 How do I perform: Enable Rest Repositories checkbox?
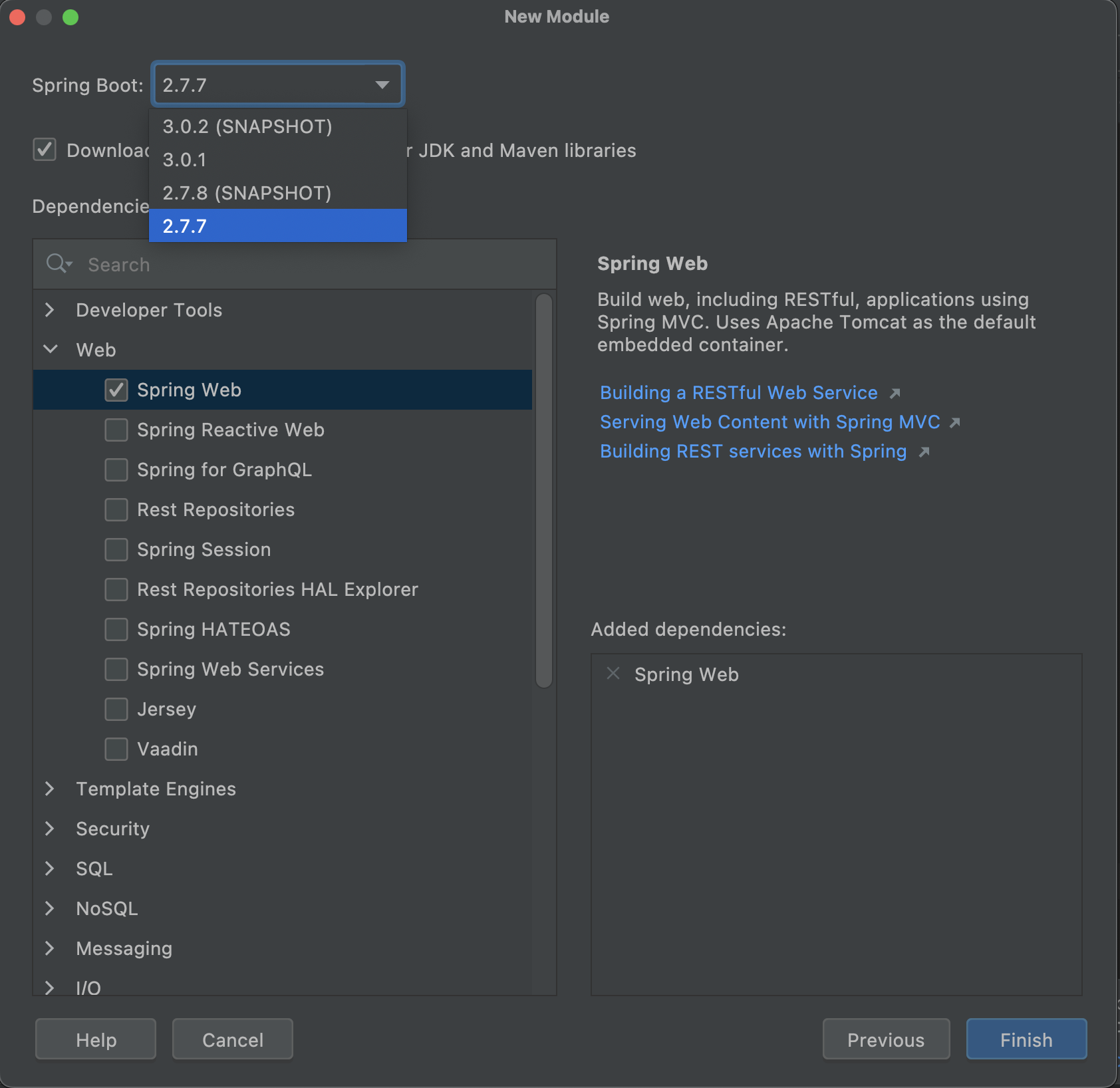point(116,509)
